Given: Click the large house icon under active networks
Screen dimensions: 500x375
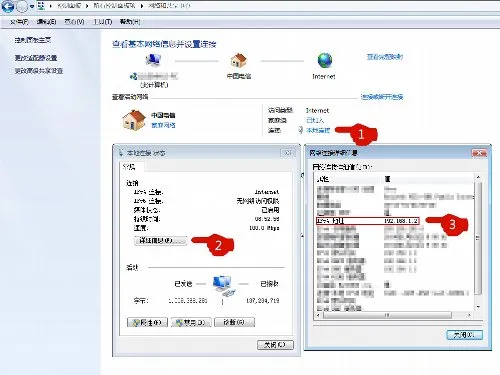Looking at the screenshot, I should click(134, 120).
